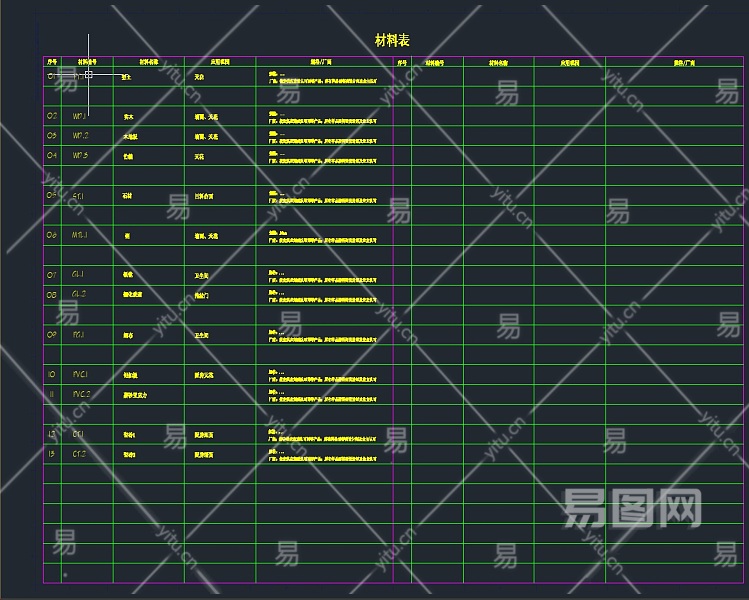Select the GL.2 material code text
This screenshot has width=749, height=600.
pyautogui.click(x=79, y=294)
